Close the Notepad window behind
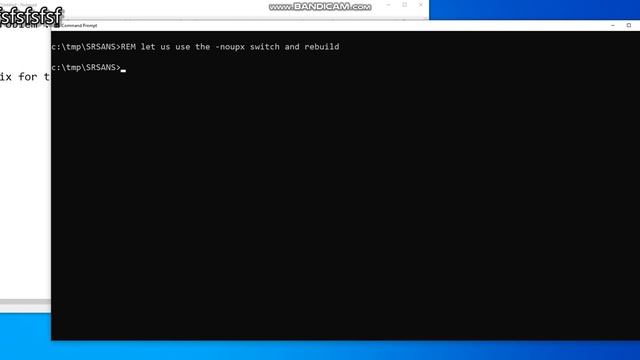Screen dimensions: 640x360 click(420, 5)
